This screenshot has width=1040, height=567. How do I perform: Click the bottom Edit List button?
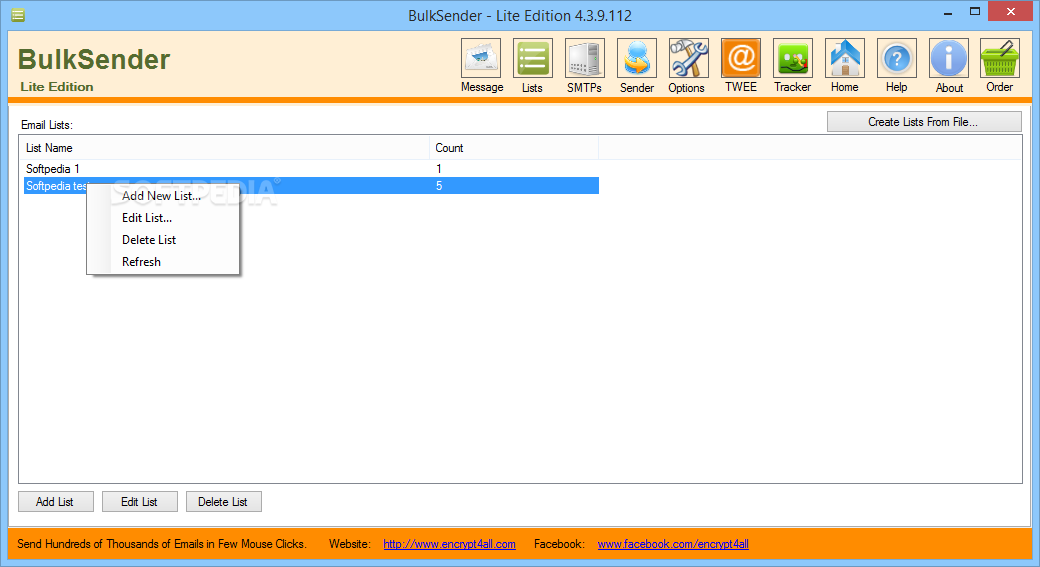coord(140,501)
